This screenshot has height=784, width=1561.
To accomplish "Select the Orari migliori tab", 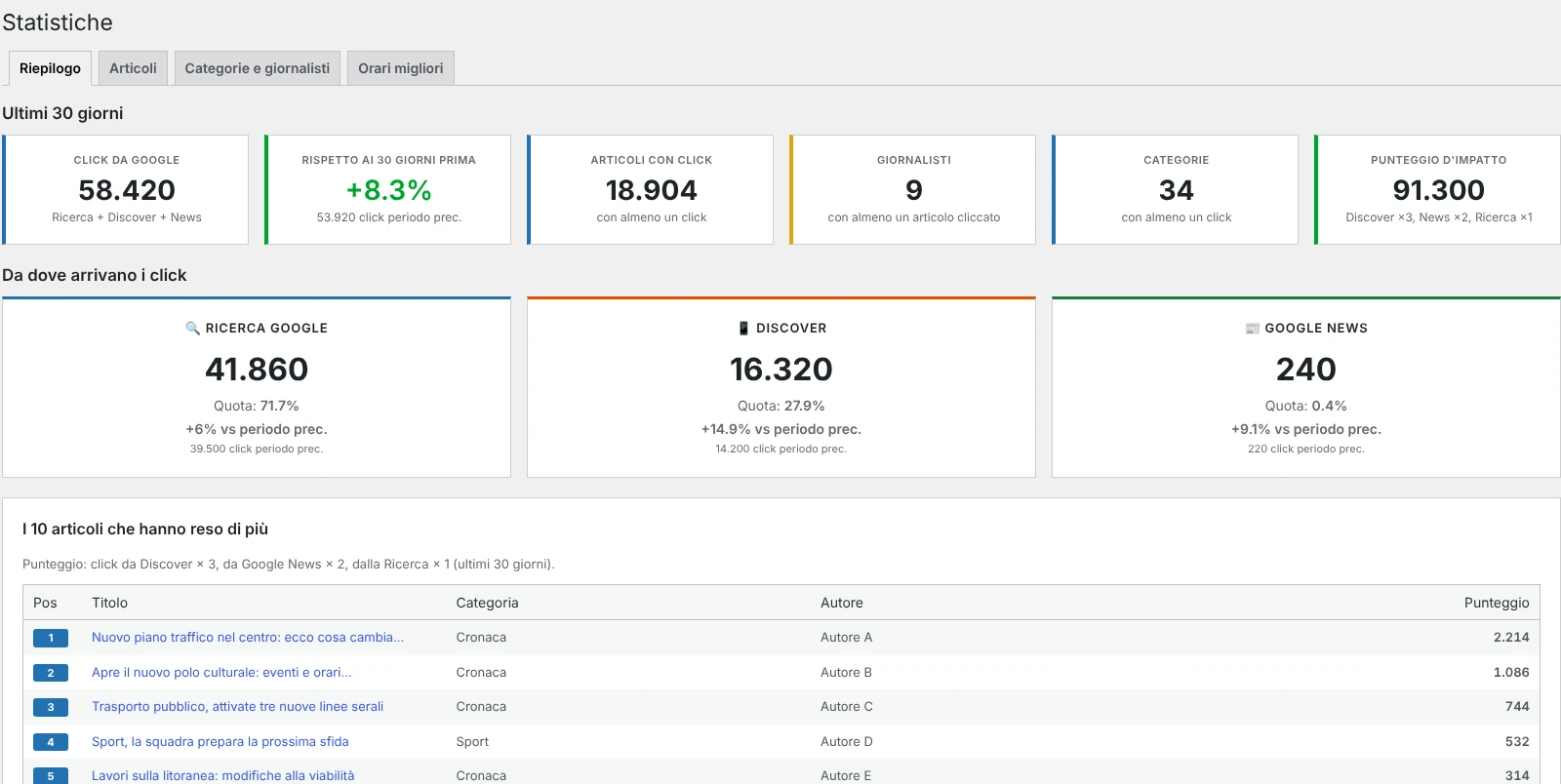I will point(400,68).
